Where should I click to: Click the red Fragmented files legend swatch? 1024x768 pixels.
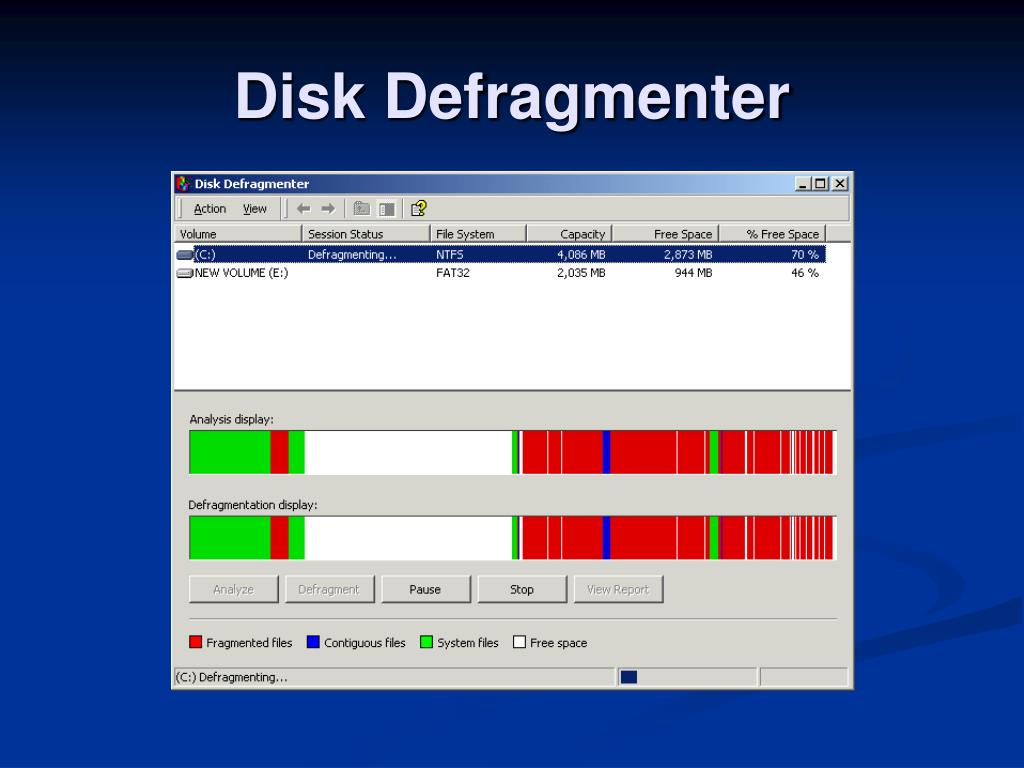[x=195, y=642]
